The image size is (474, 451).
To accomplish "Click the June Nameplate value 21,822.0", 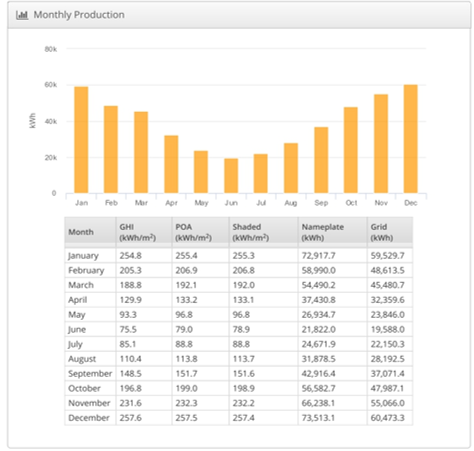I will 319,329.
